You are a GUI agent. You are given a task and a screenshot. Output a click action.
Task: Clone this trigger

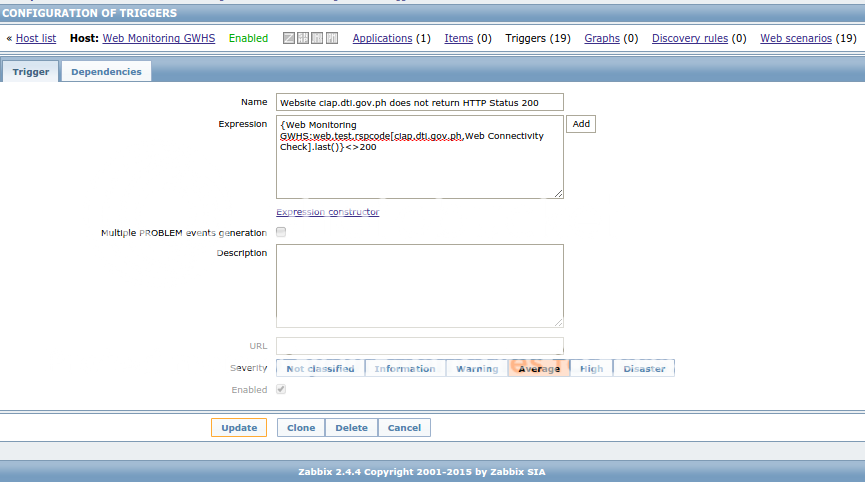301,428
